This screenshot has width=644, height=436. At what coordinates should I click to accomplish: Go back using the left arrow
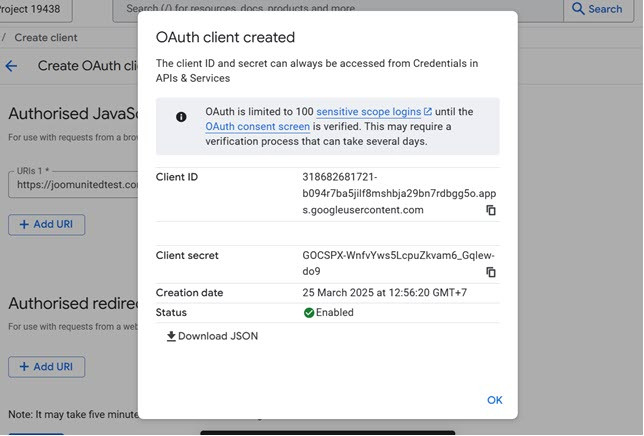click(11, 66)
